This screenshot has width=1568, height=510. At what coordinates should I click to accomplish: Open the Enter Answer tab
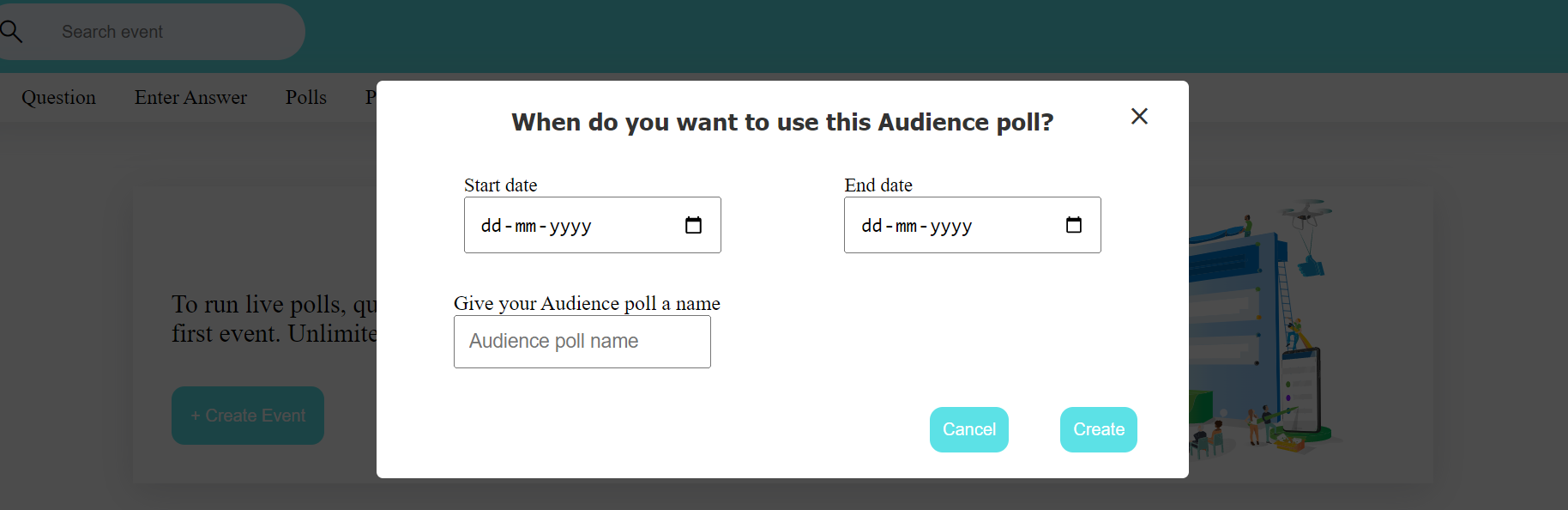[190, 97]
